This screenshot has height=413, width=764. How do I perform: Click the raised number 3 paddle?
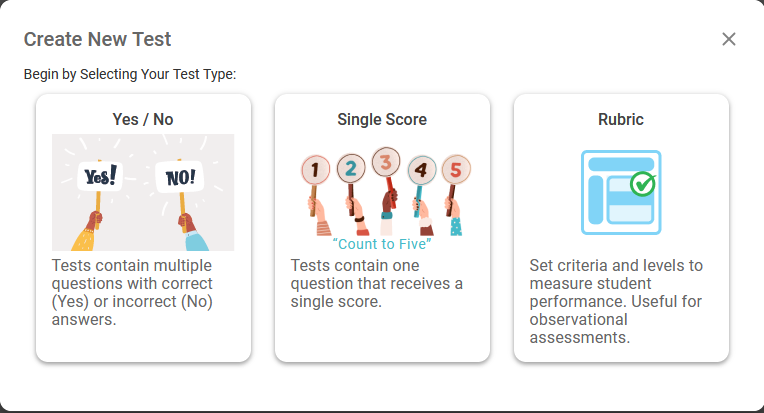click(386, 162)
